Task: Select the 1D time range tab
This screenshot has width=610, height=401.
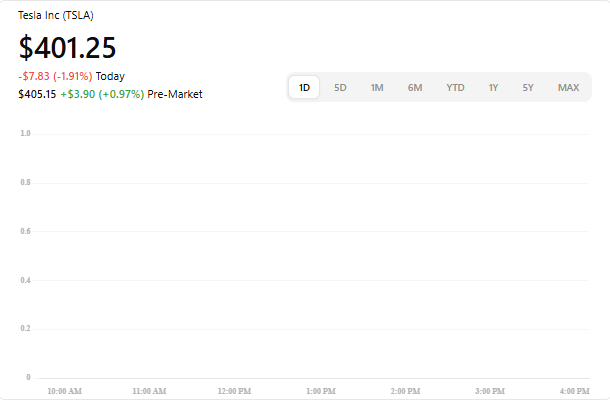Action: [304, 88]
